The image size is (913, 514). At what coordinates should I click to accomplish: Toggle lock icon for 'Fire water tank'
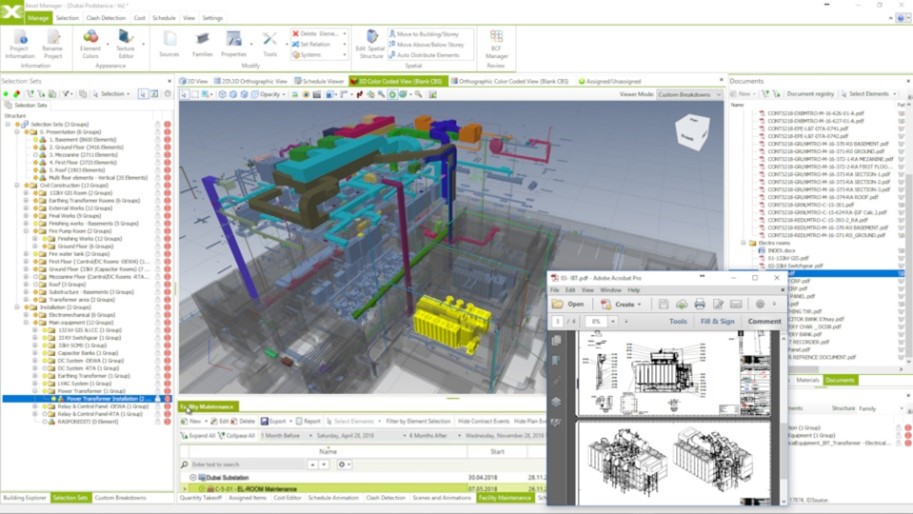coord(158,254)
